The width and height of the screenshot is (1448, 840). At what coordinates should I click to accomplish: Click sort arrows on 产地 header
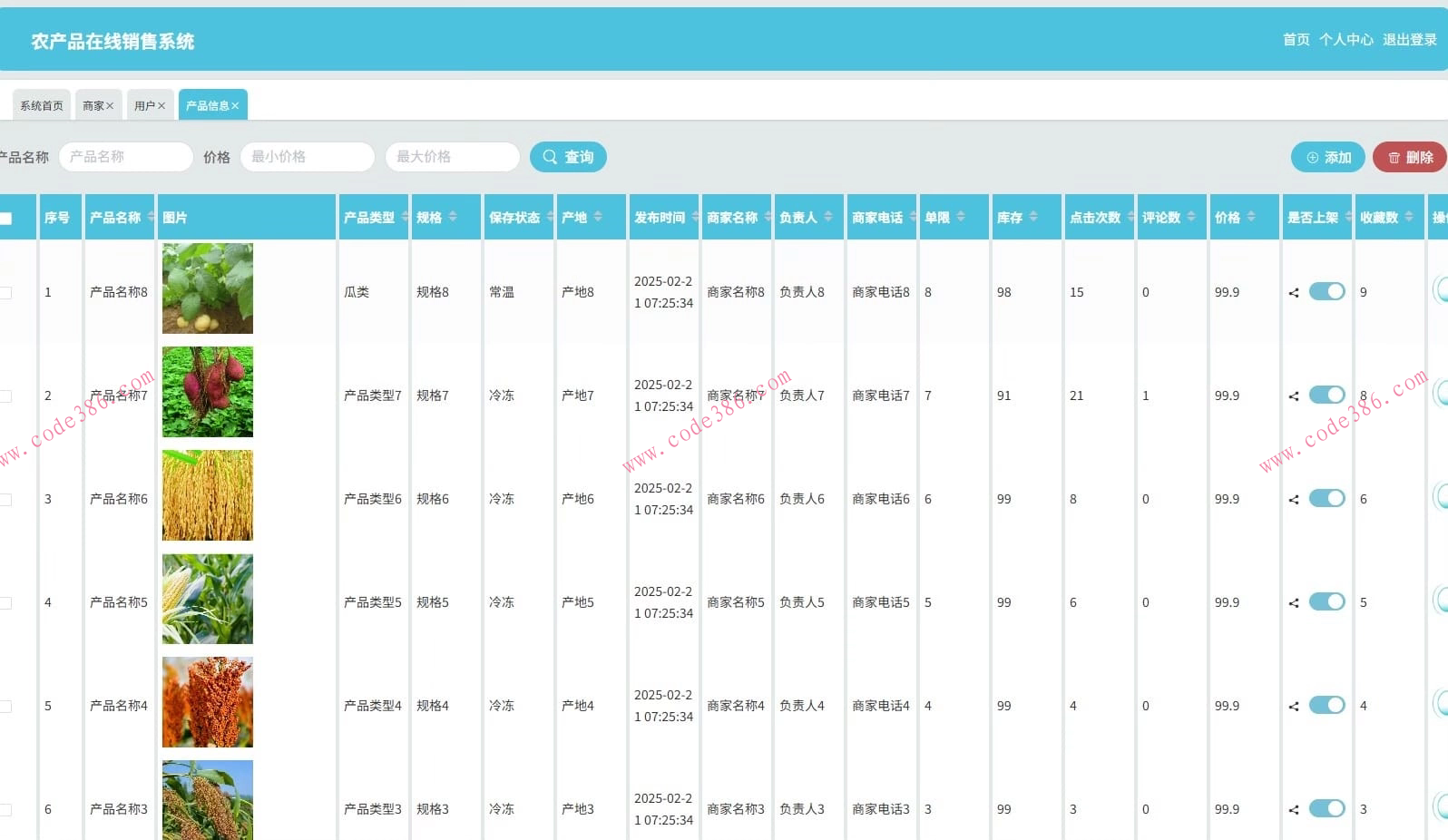[x=598, y=217]
